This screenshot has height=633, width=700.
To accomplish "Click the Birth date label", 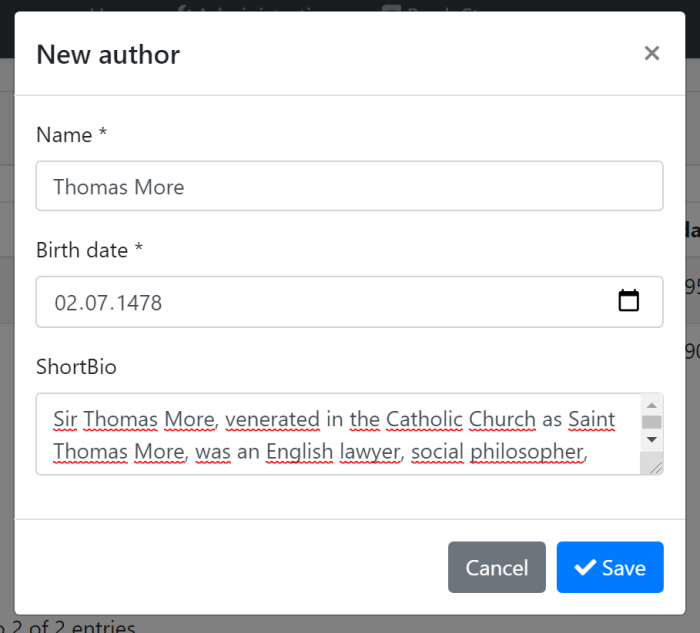I will tap(89, 250).
